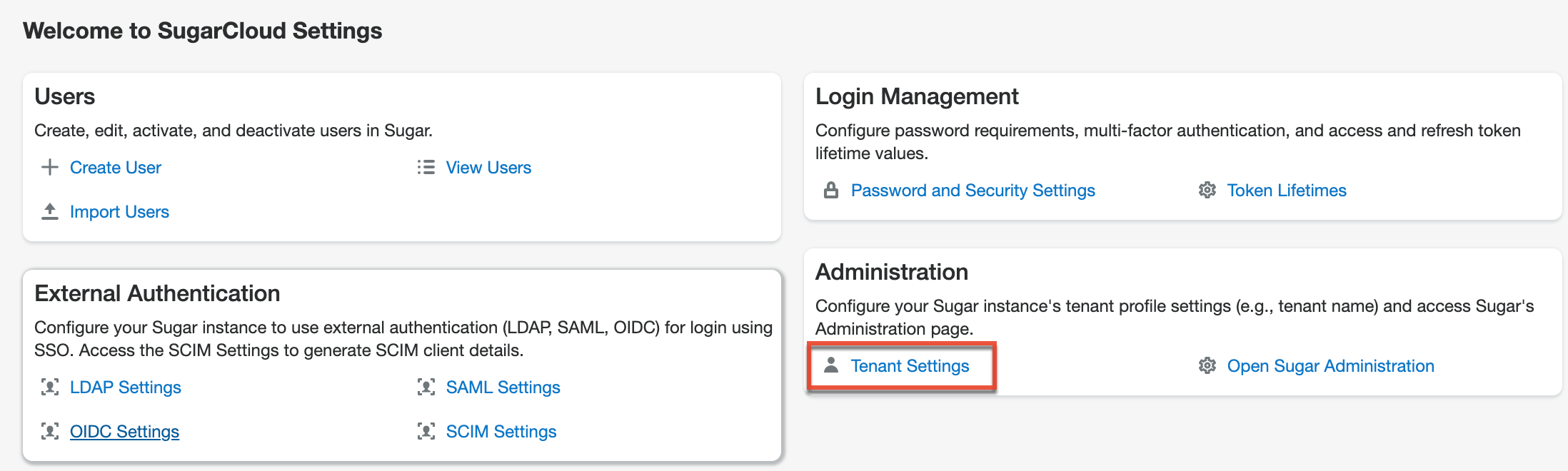Click the 'Configure your Sugar instance to use external authentication' text
This screenshot has width=1568, height=471.
pyautogui.click(x=403, y=339)
